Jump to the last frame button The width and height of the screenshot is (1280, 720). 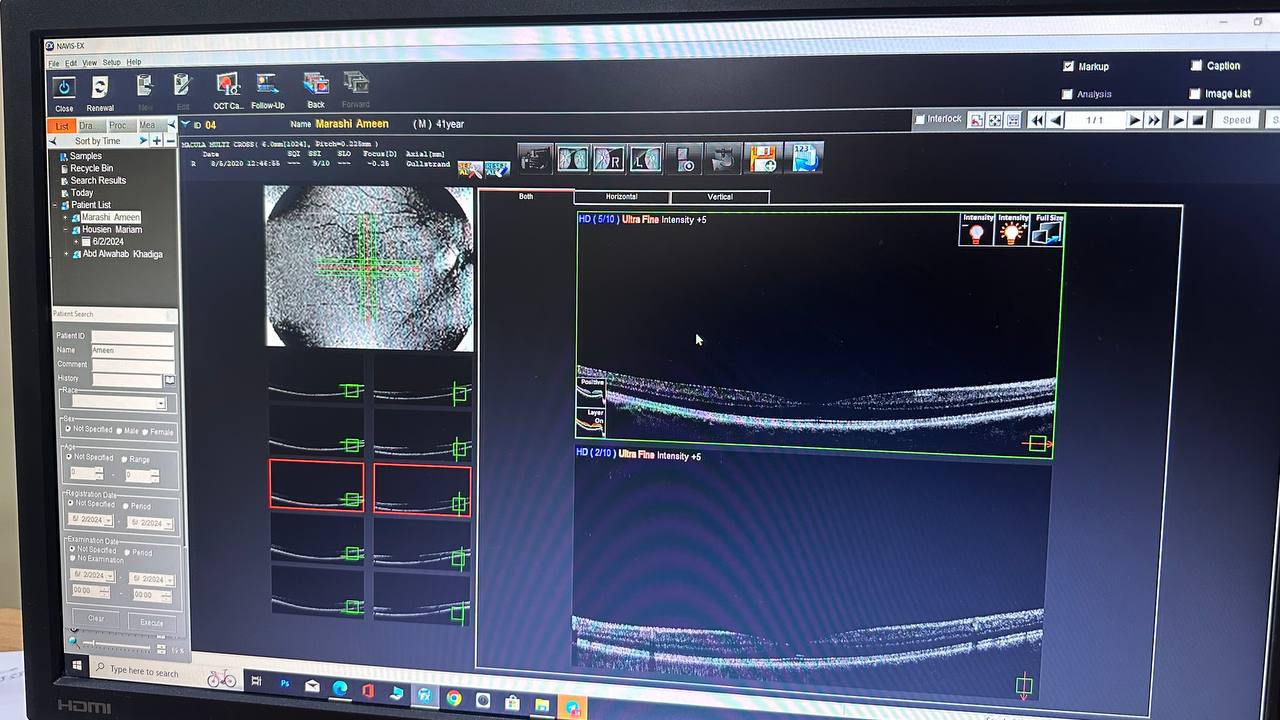pos(1154,120)
